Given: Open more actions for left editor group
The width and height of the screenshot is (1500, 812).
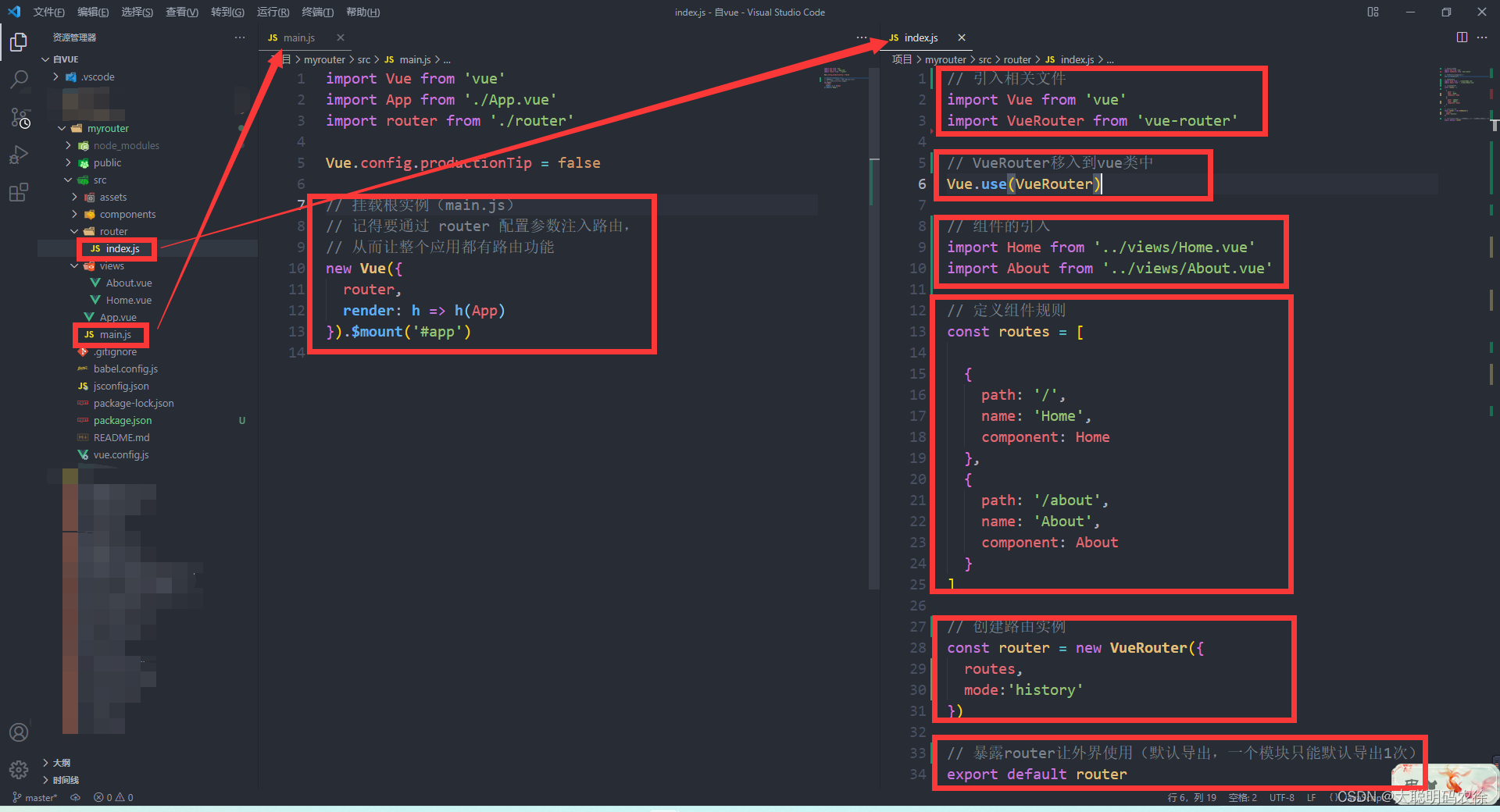Looking at the screenshot, I should pos(861,37).
